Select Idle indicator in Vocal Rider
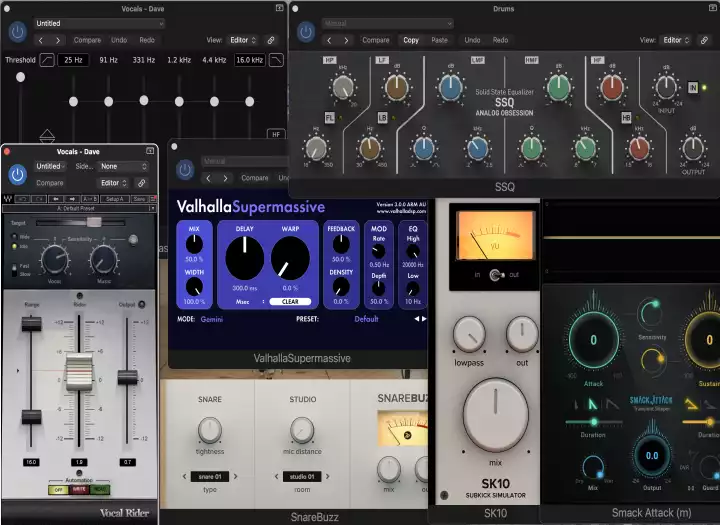 coord(14,247)
